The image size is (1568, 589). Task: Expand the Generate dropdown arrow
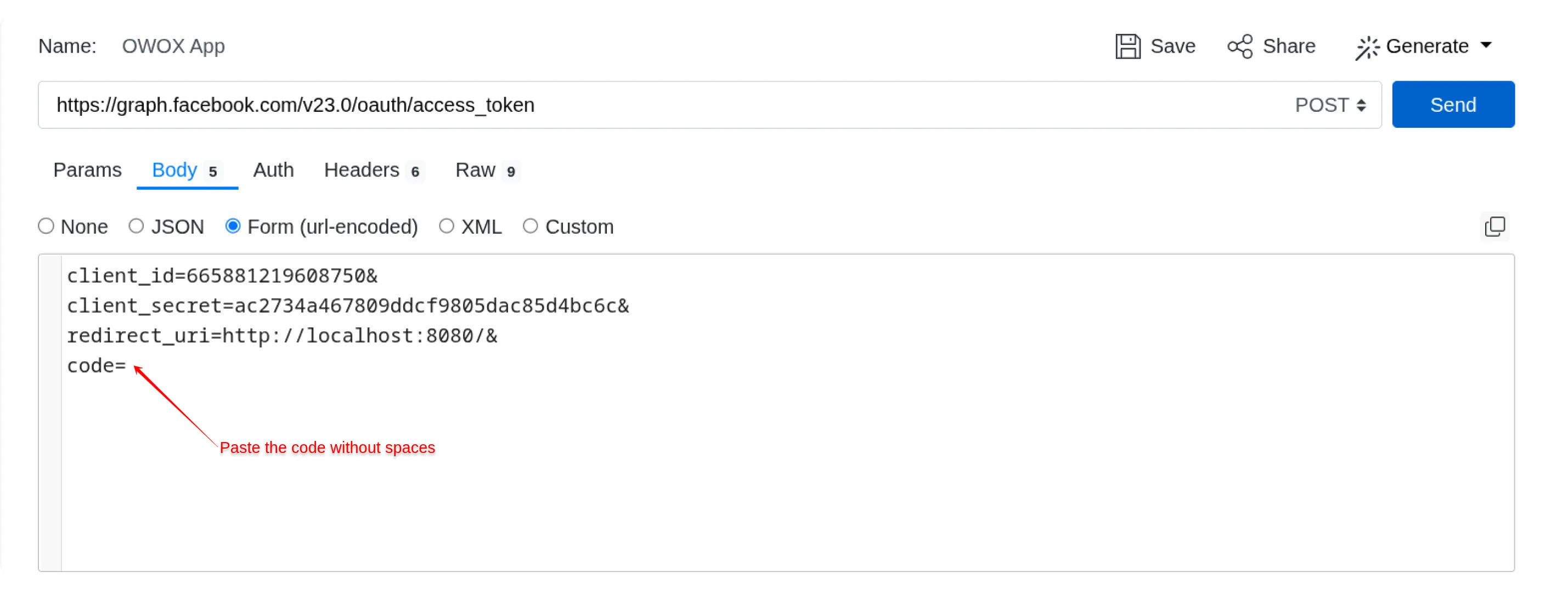coord(1486,45)
